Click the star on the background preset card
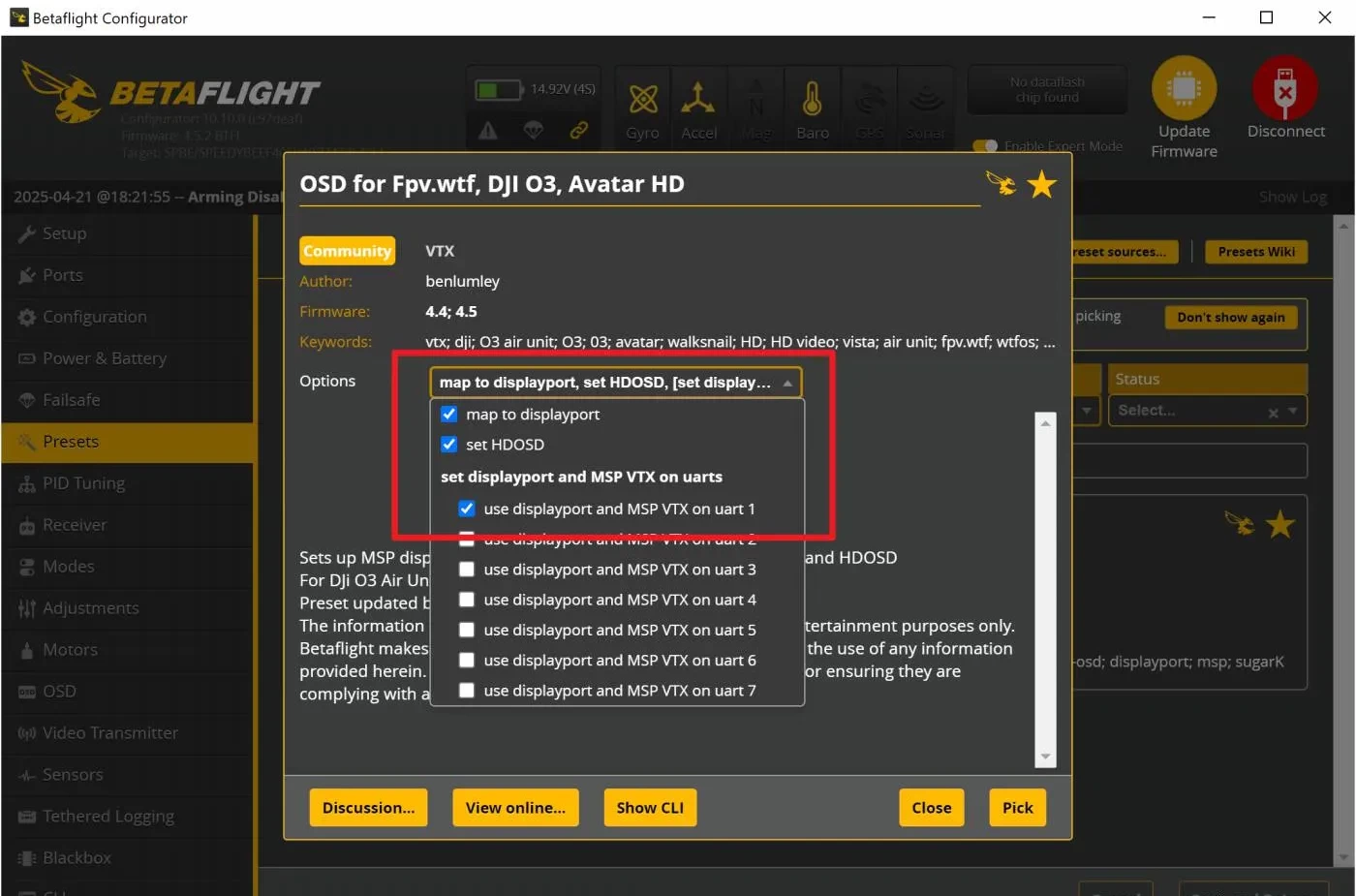Image resolution: width=1356 pixels, height=896 pixels. click(1279, 525)
